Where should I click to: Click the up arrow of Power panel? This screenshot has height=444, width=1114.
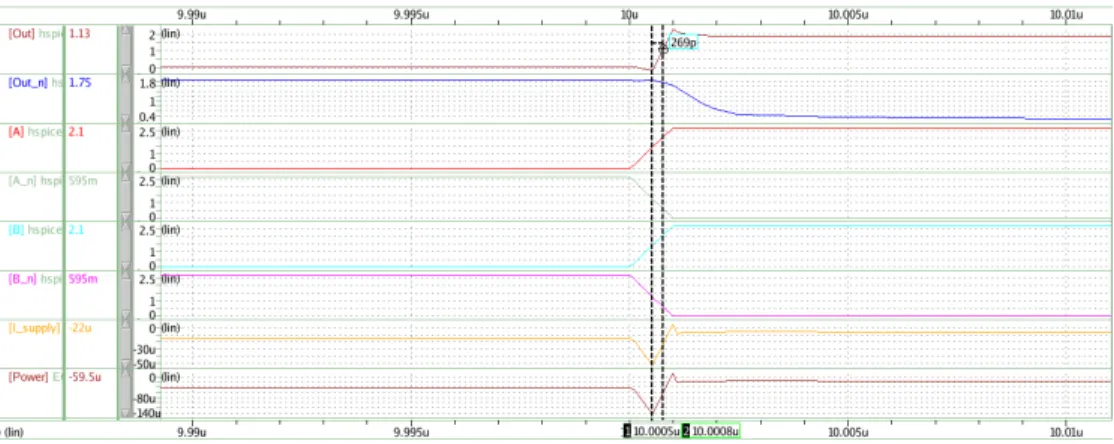(x=126, y=374)
